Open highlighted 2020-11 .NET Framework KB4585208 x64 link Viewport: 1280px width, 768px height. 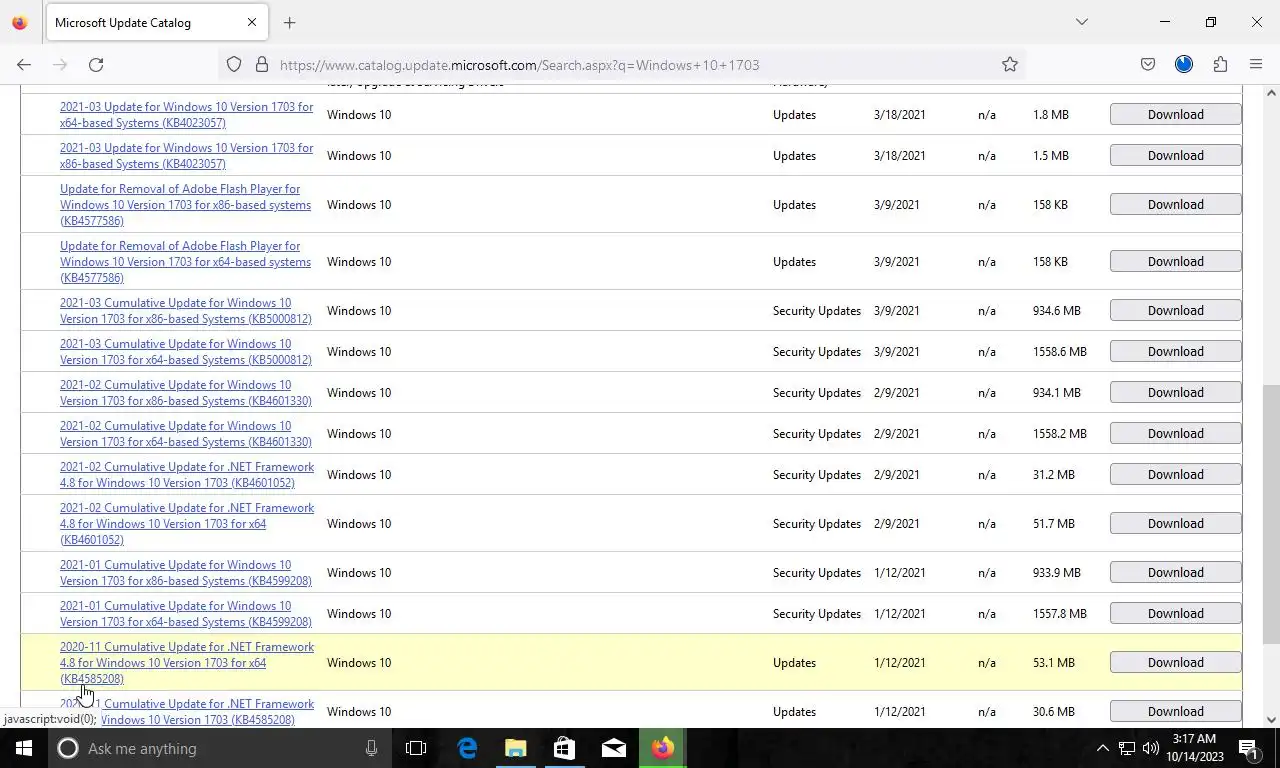tap(187, 663)
